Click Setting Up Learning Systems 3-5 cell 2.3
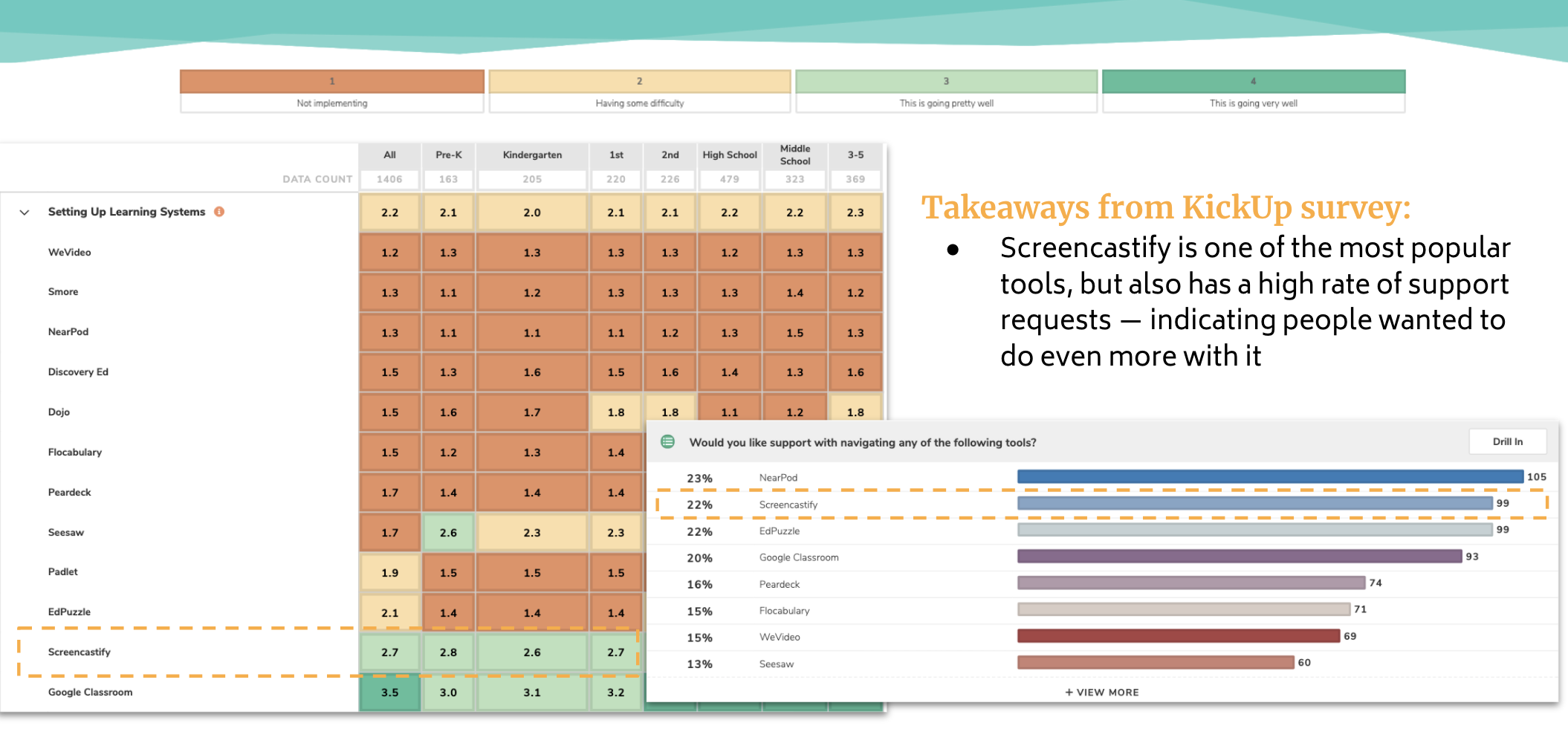1568x752 pixels. coord(855,213)
